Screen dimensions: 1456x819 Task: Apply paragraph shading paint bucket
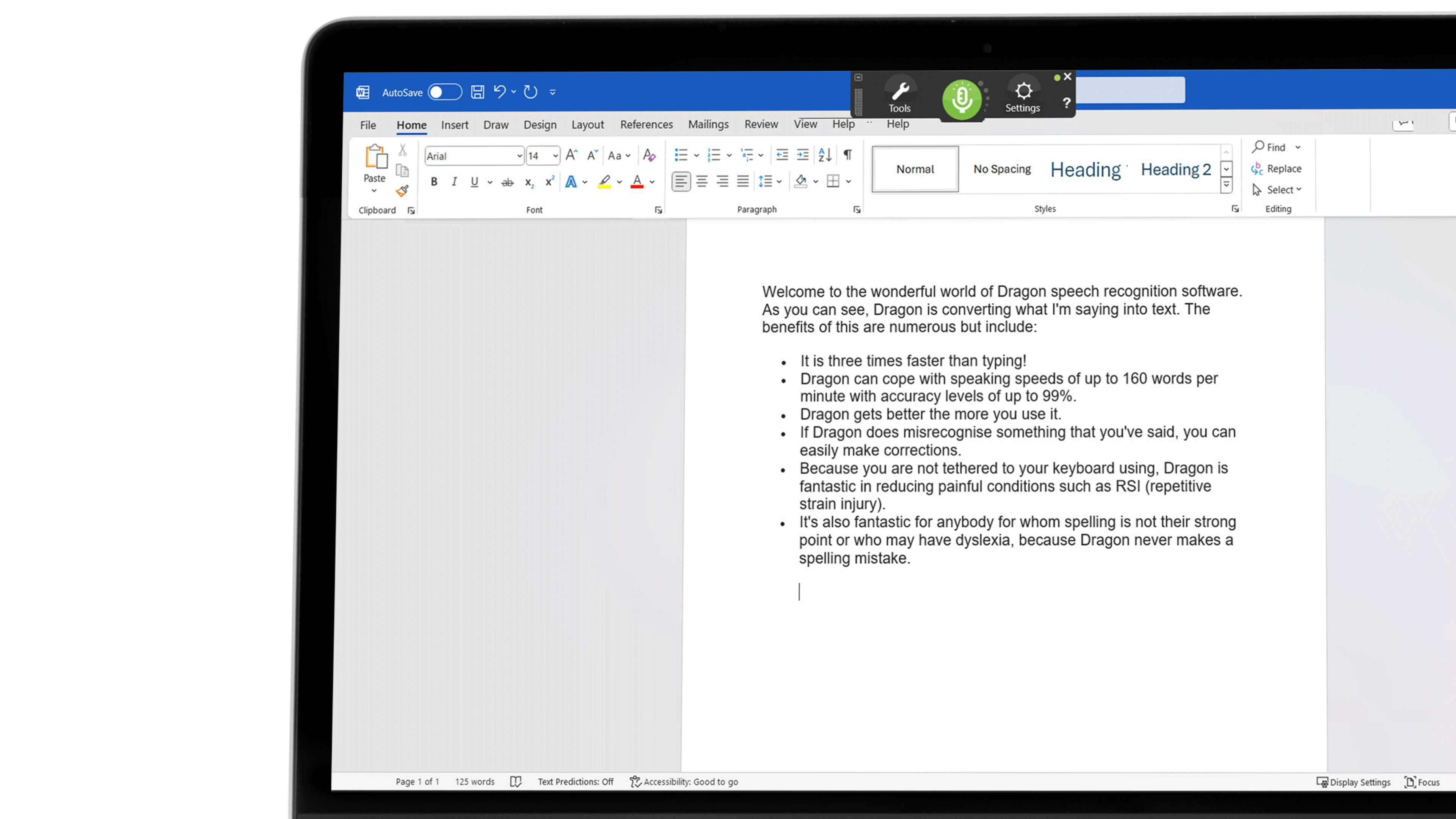[800, 182]
